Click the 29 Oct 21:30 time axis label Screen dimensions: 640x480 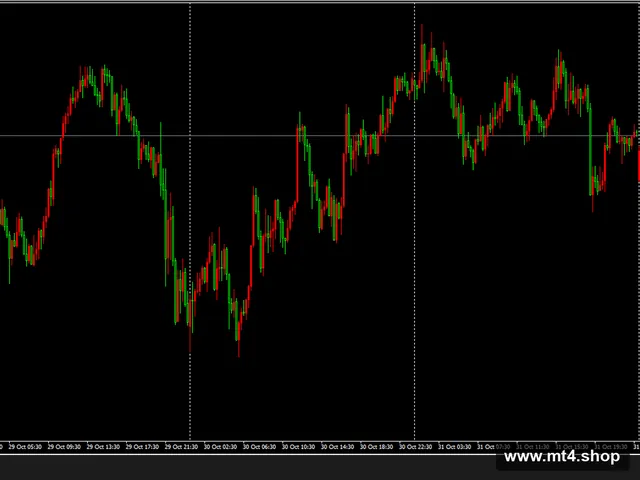point(181,447)
